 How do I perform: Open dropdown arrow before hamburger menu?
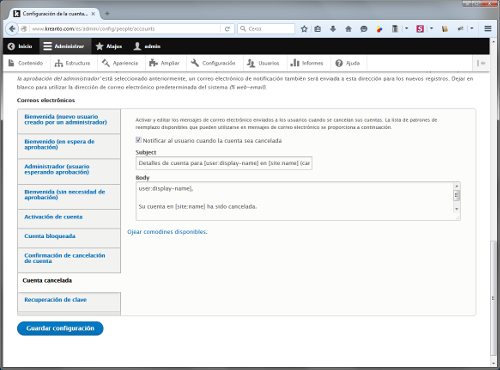click(x=472, y=28)
